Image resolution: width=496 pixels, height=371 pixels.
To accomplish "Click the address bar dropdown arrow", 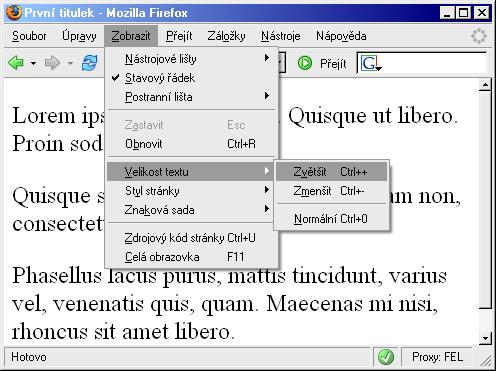I will tap(282, 62).
